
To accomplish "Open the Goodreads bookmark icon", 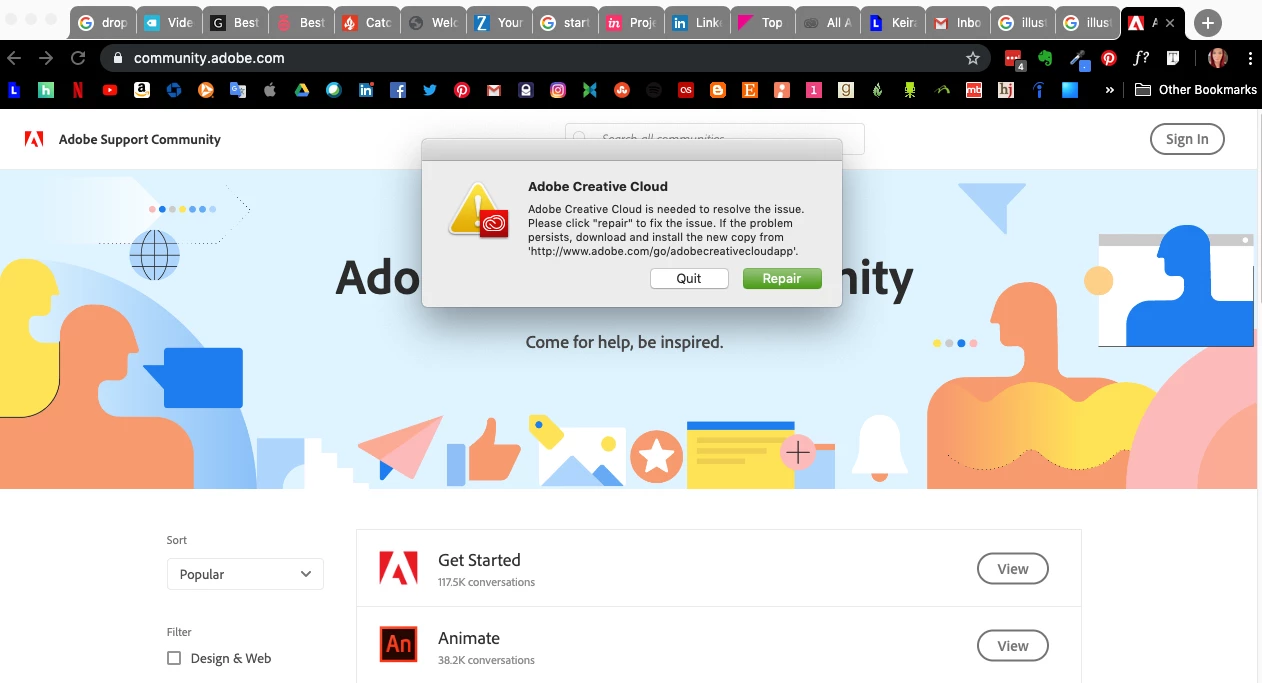I will click(846, 90).
